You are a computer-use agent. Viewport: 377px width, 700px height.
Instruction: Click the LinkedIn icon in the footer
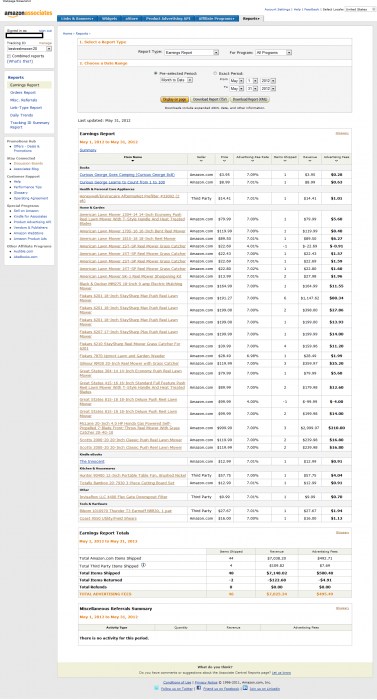tap(245, 688)
